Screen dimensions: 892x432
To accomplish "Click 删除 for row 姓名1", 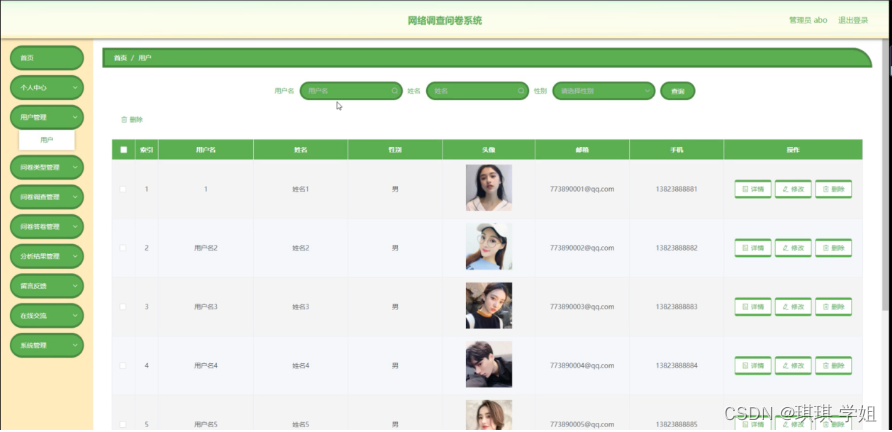I will point(833,189).
